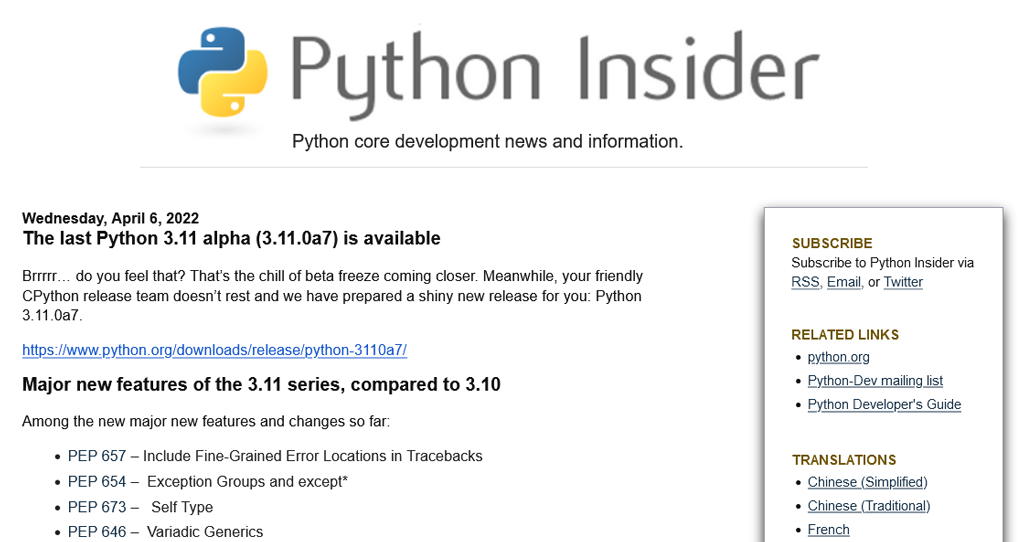Image resolution: width=1024 pixels, height=542 pixels.
Task: Open the python-3110a7 release download URL
Action: [x=214, y=350]
